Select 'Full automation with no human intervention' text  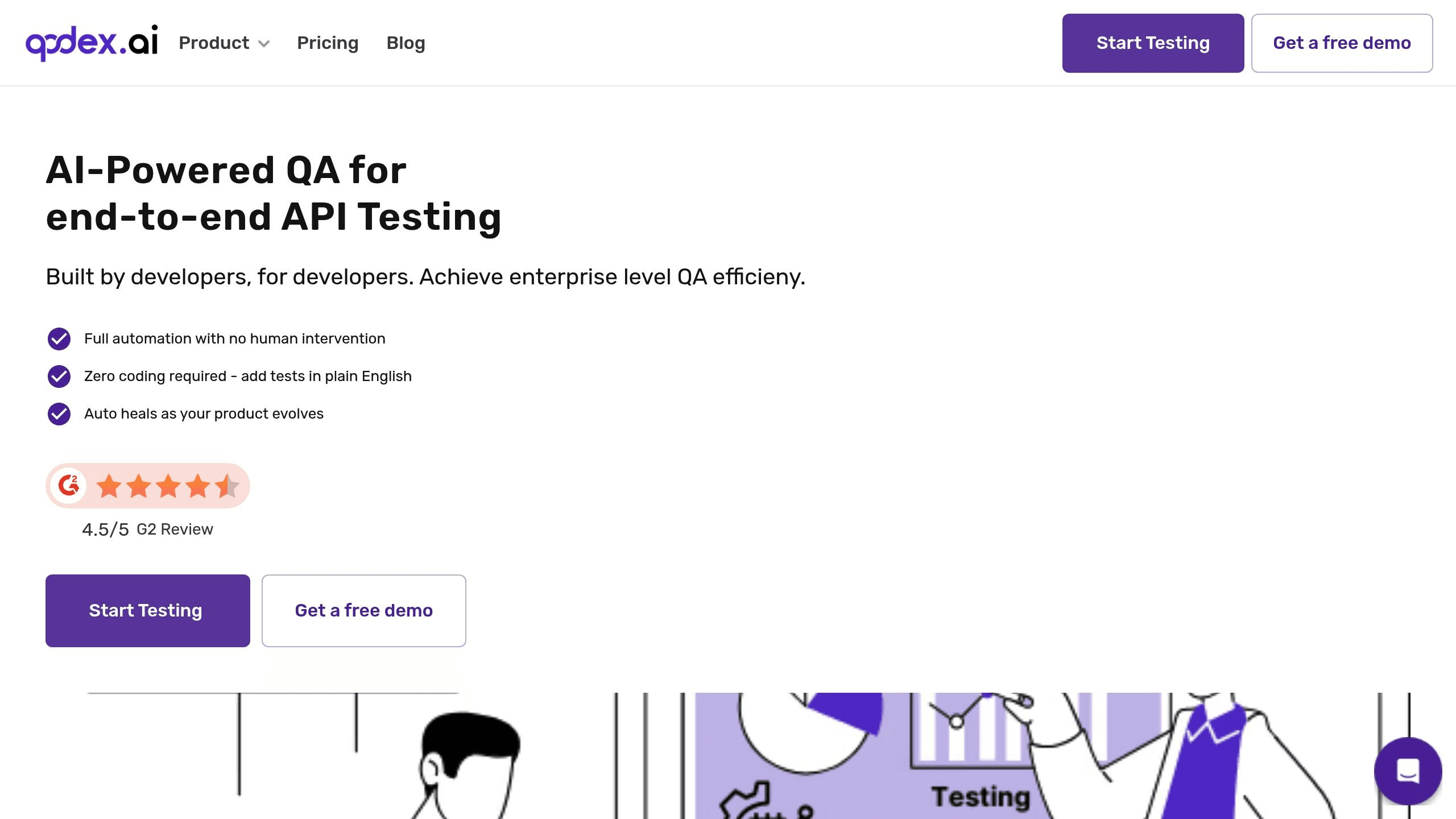pyautogui.click(x=235, y=339)
